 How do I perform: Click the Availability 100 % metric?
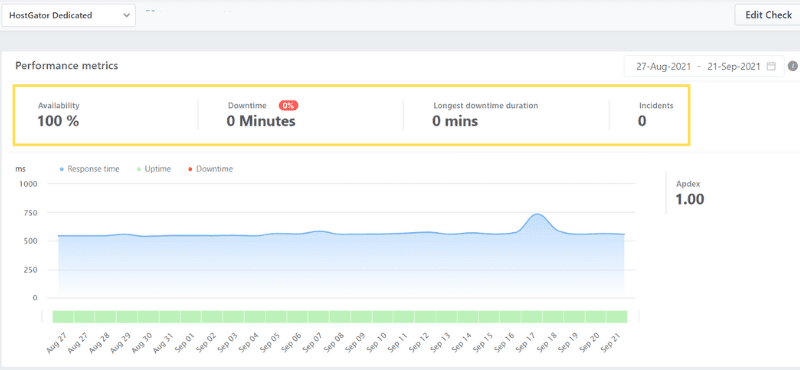click(x=59, y=114)
